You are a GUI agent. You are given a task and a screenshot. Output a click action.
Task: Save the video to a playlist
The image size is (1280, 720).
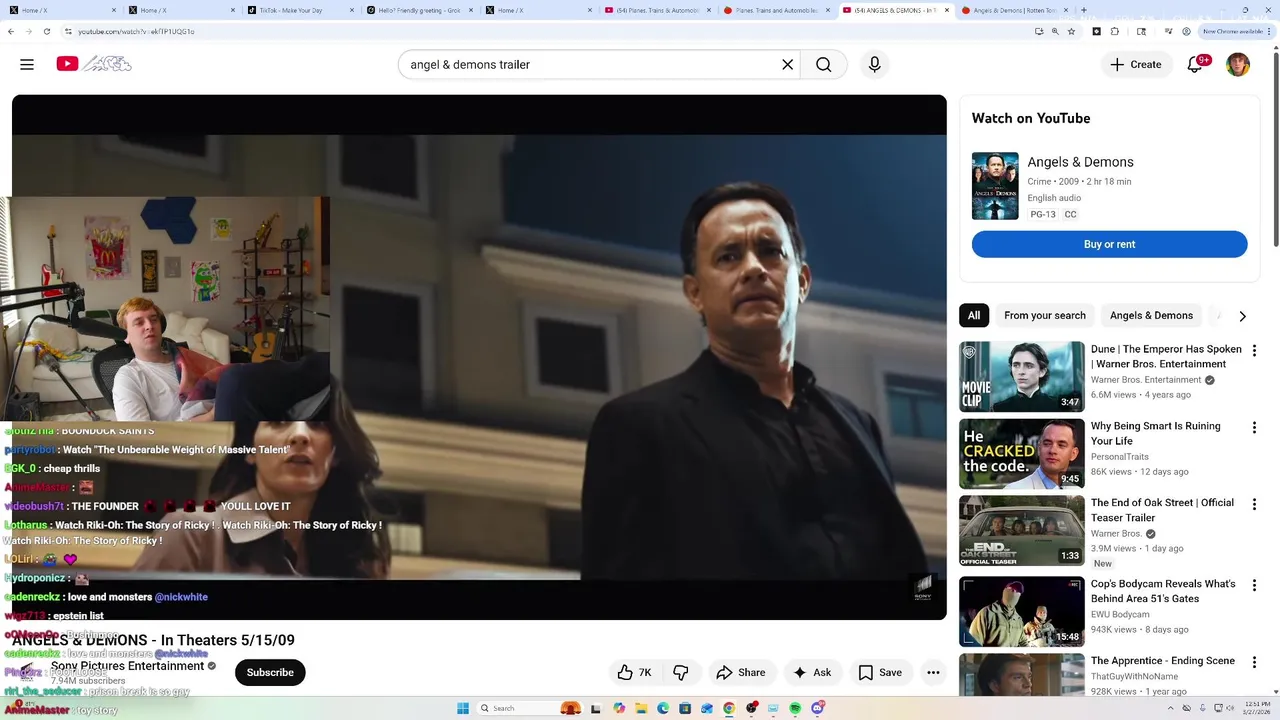pos(880,672)
